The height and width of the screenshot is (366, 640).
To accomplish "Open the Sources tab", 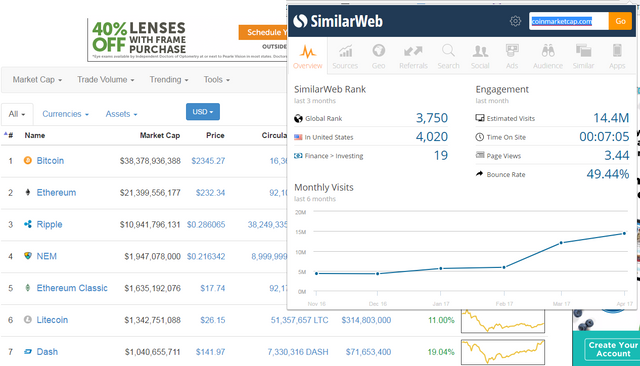I will point(345,56).
